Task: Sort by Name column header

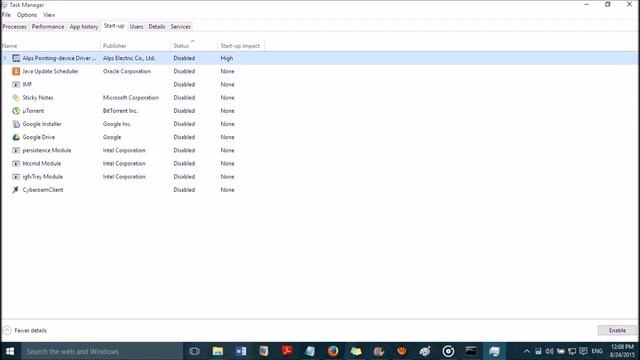Action: [x=50, y=46]
